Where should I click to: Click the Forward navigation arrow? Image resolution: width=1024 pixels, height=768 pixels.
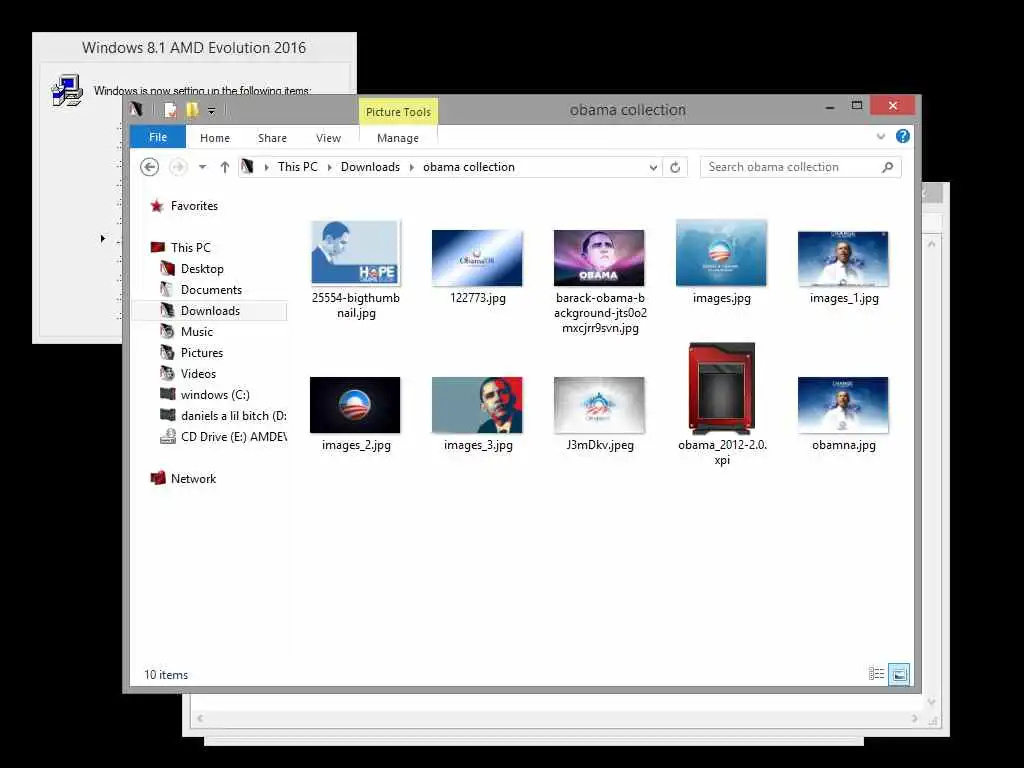coord(178,167)
